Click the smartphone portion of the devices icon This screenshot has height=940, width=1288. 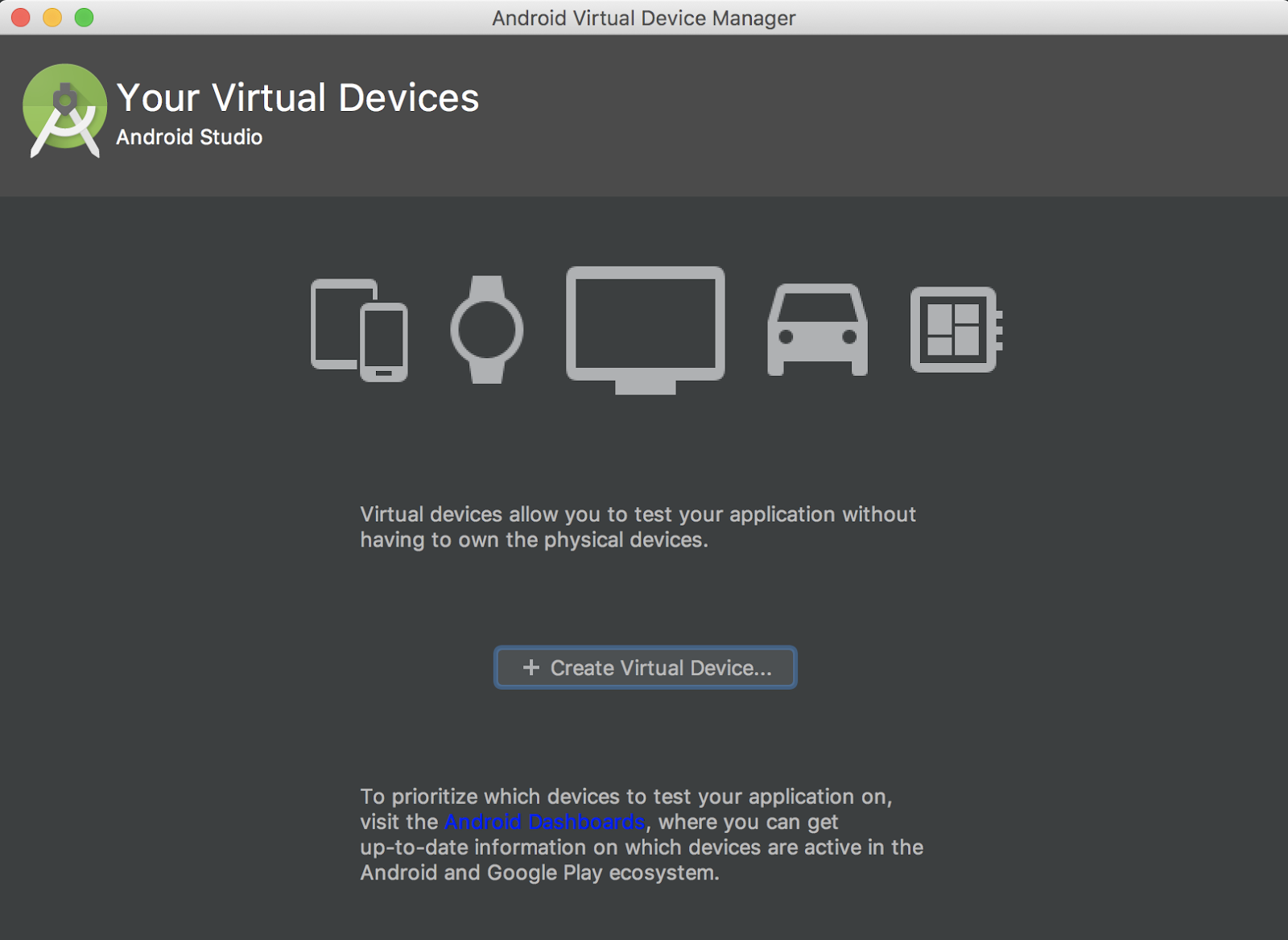tap(382, 342)
